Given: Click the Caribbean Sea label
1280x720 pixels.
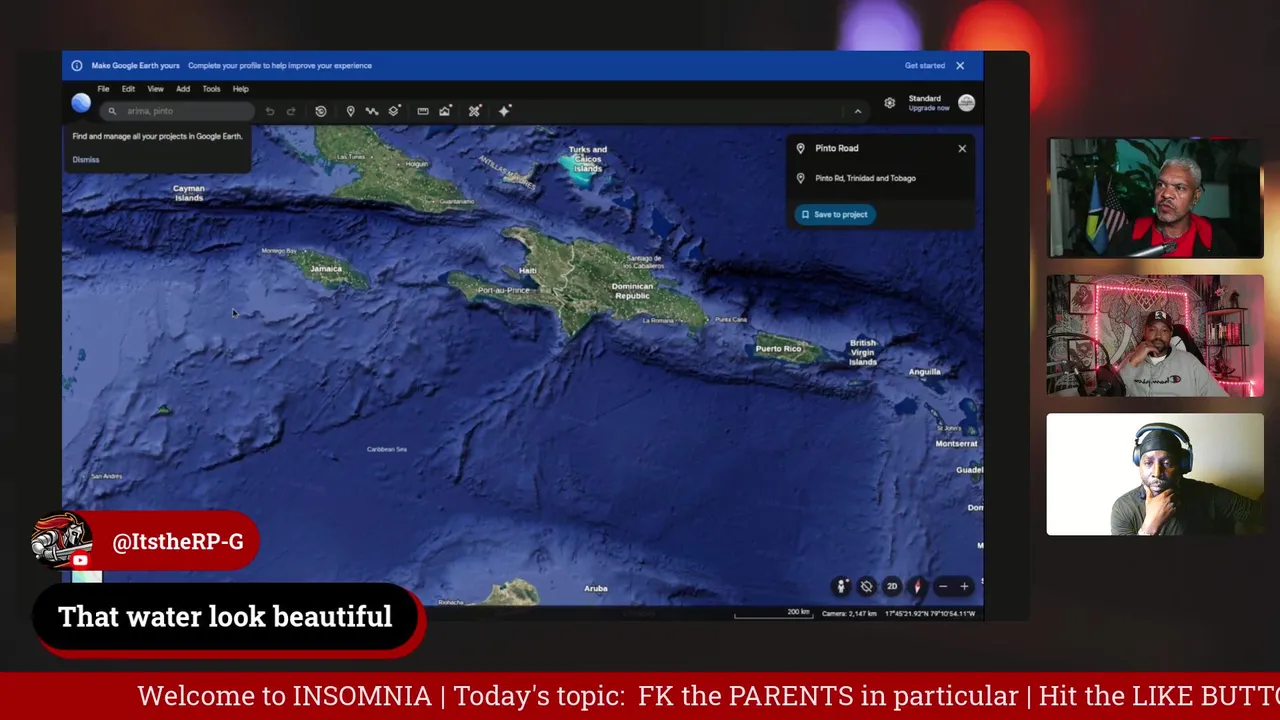Looking at the screenshot, I should click(387, 450).
